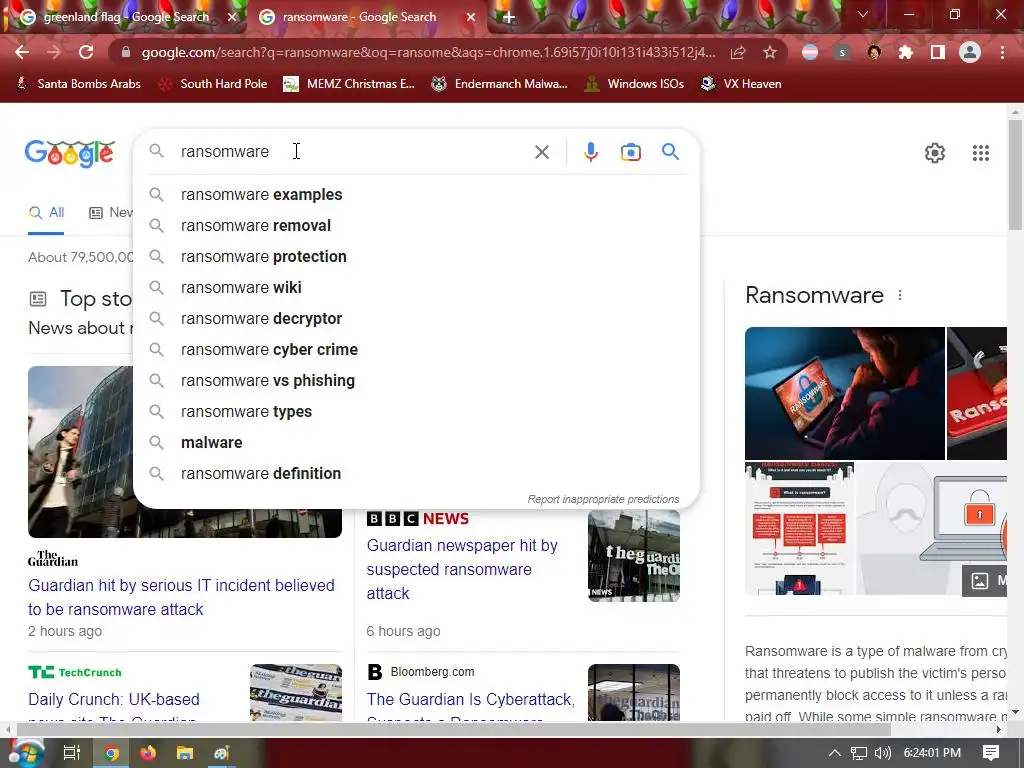Click the share page icon in address bar
Image resolution: width=1024 pixels, height=768 pixels.
pyautogui.click(x=738, y=52)
